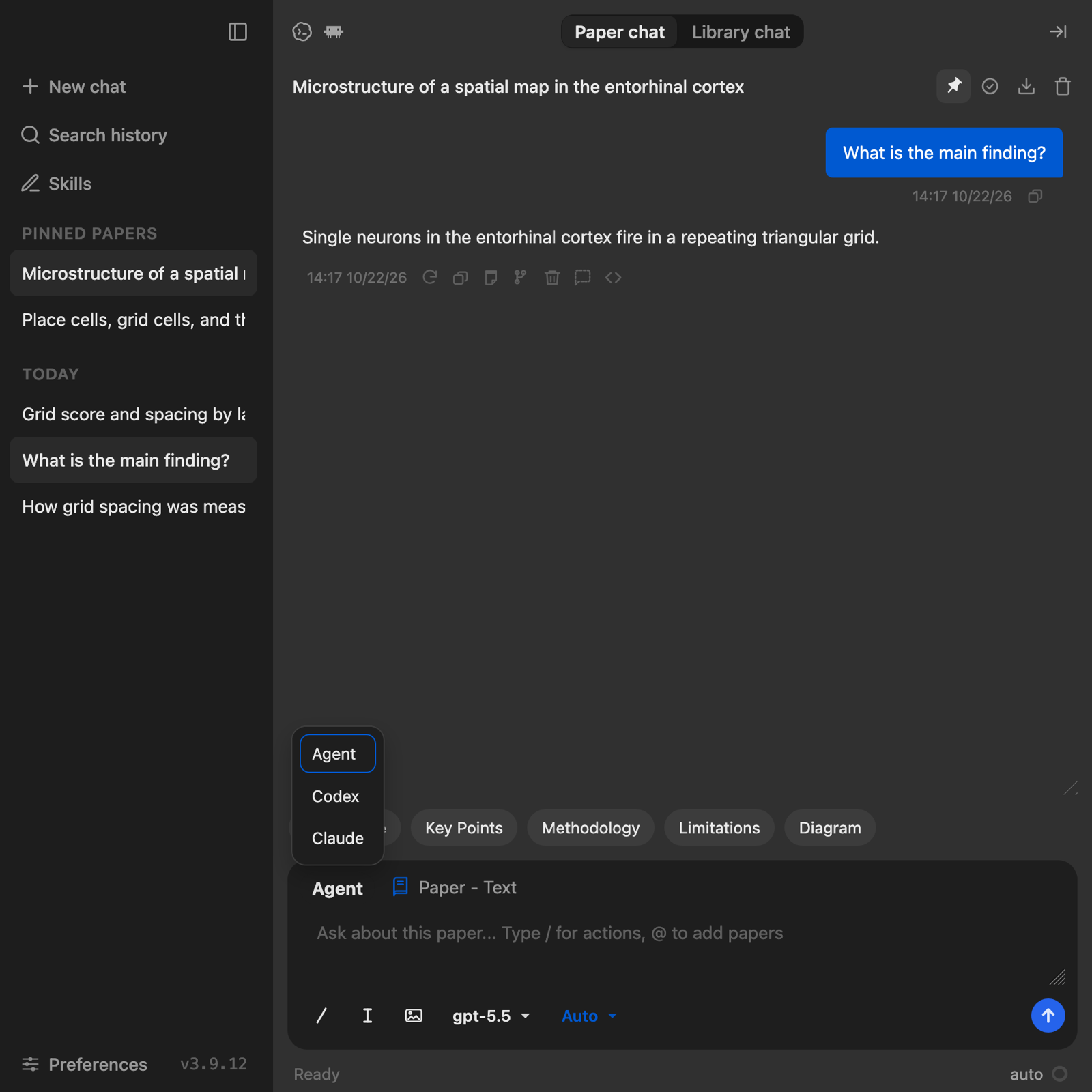
Task: Open the Agent mode selector in the composer
Action: pyautogui.click(x=337, y=889)
